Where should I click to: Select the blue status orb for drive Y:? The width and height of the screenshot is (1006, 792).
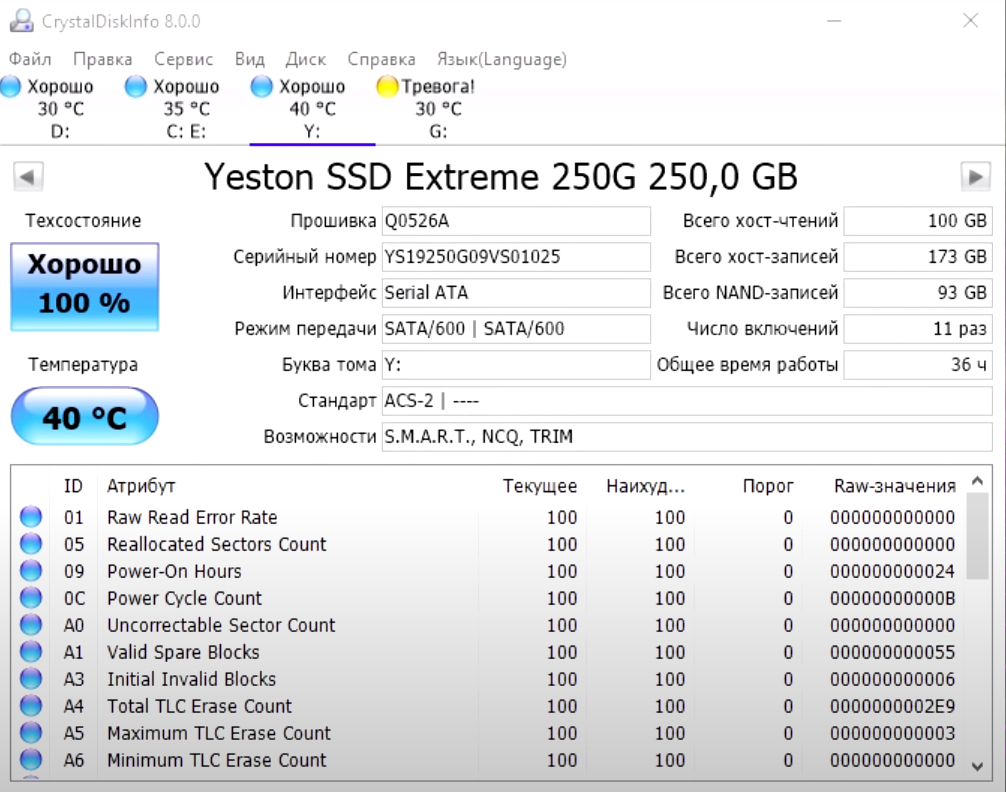click(x=261, y=86)
